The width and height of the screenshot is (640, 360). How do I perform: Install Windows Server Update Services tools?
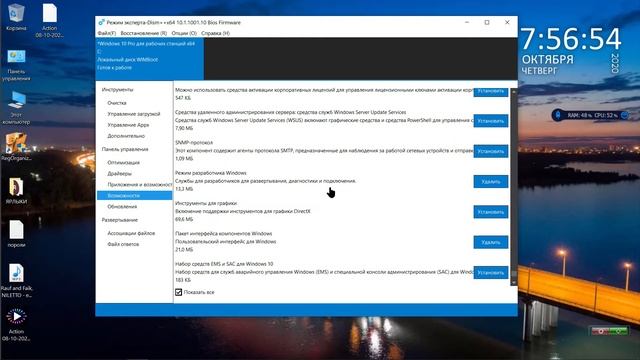point(491,121)
